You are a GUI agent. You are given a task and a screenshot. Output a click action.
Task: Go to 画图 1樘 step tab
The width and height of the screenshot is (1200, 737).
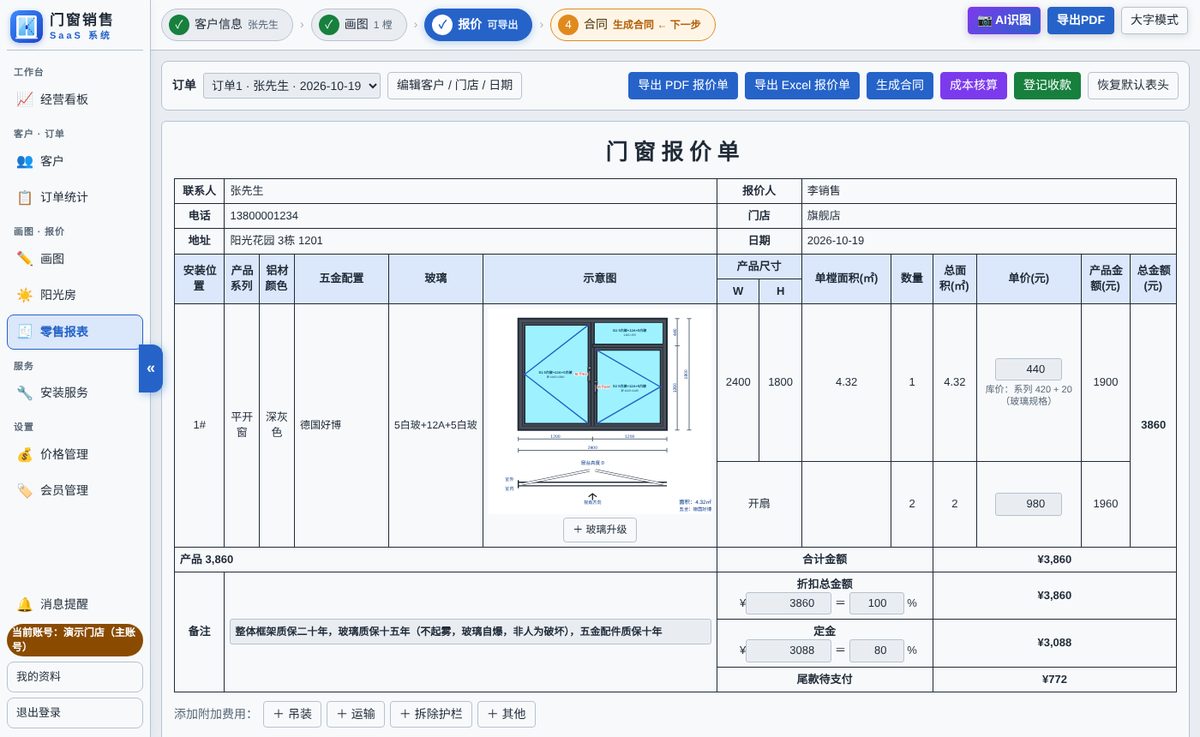[359, 24]
